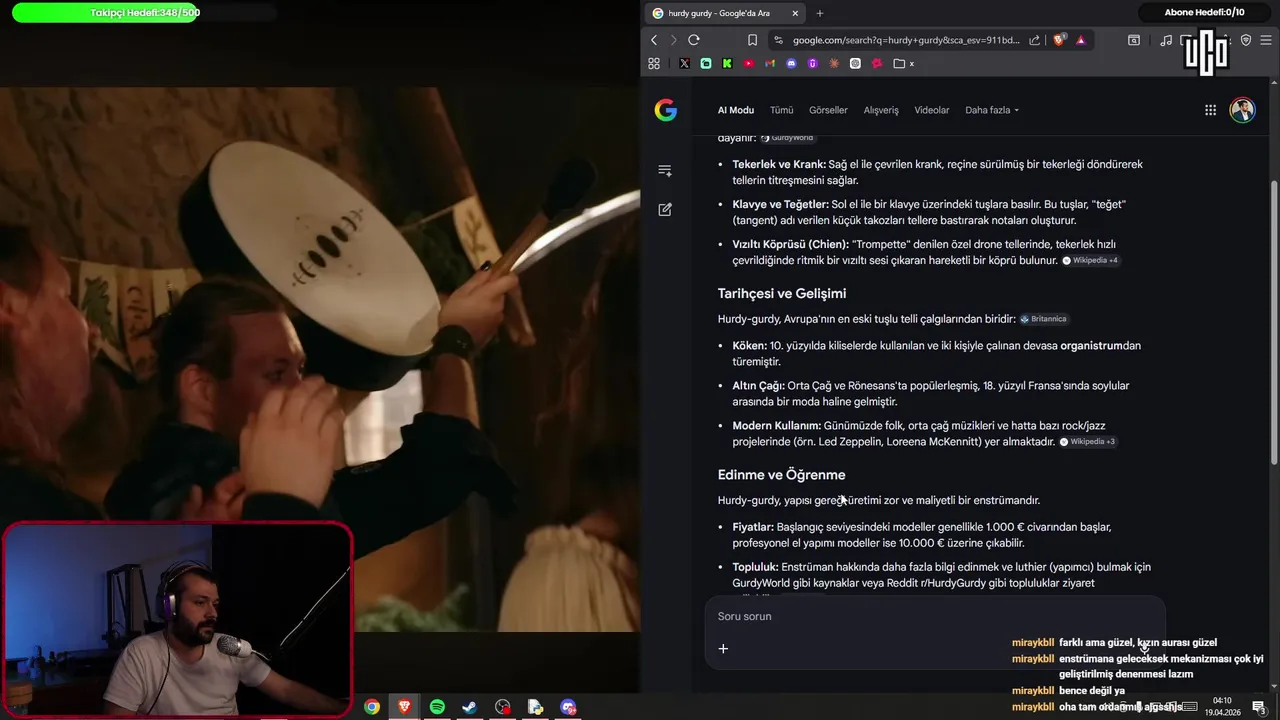Switch to the Tümü tab
1280x720 pixels.
tap(781, 110)
